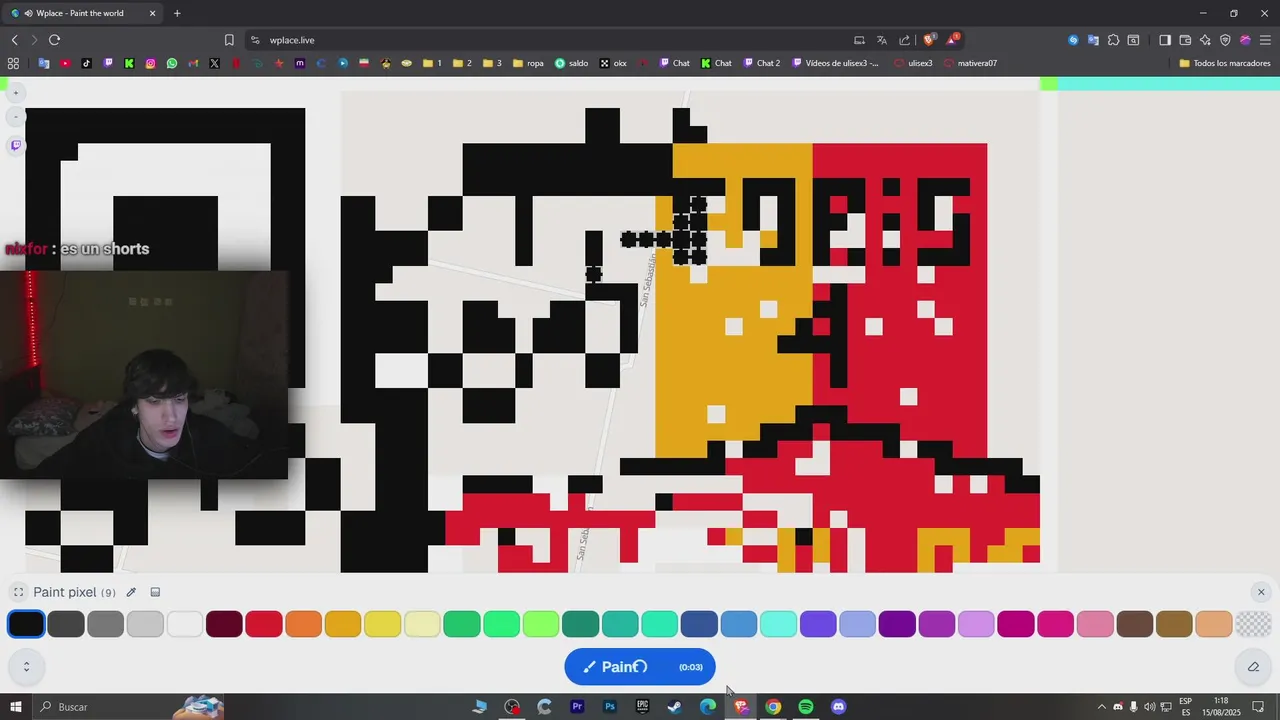This screenshot has width=1280, height=720.
Task: Click the small square icon after the pencil
Action: tap(155, 592)
